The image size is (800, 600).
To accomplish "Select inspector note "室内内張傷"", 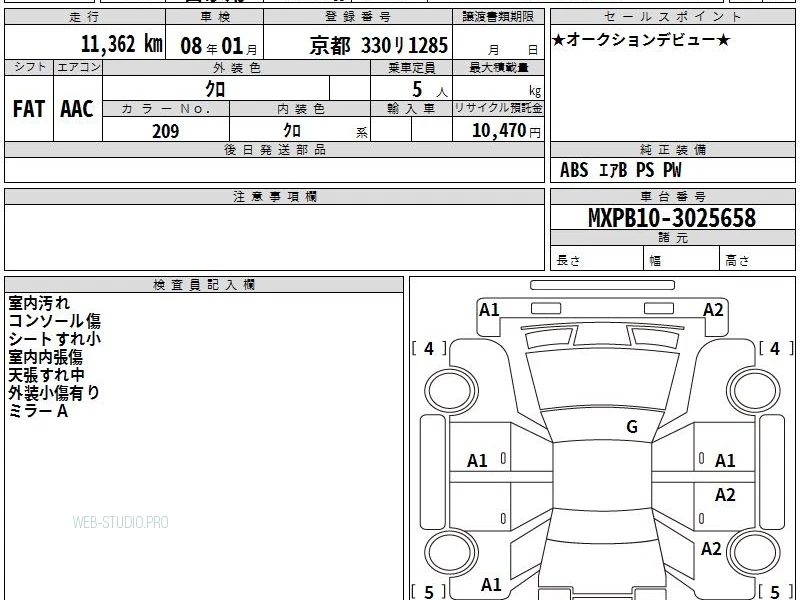I will click(x=45, y=357).
